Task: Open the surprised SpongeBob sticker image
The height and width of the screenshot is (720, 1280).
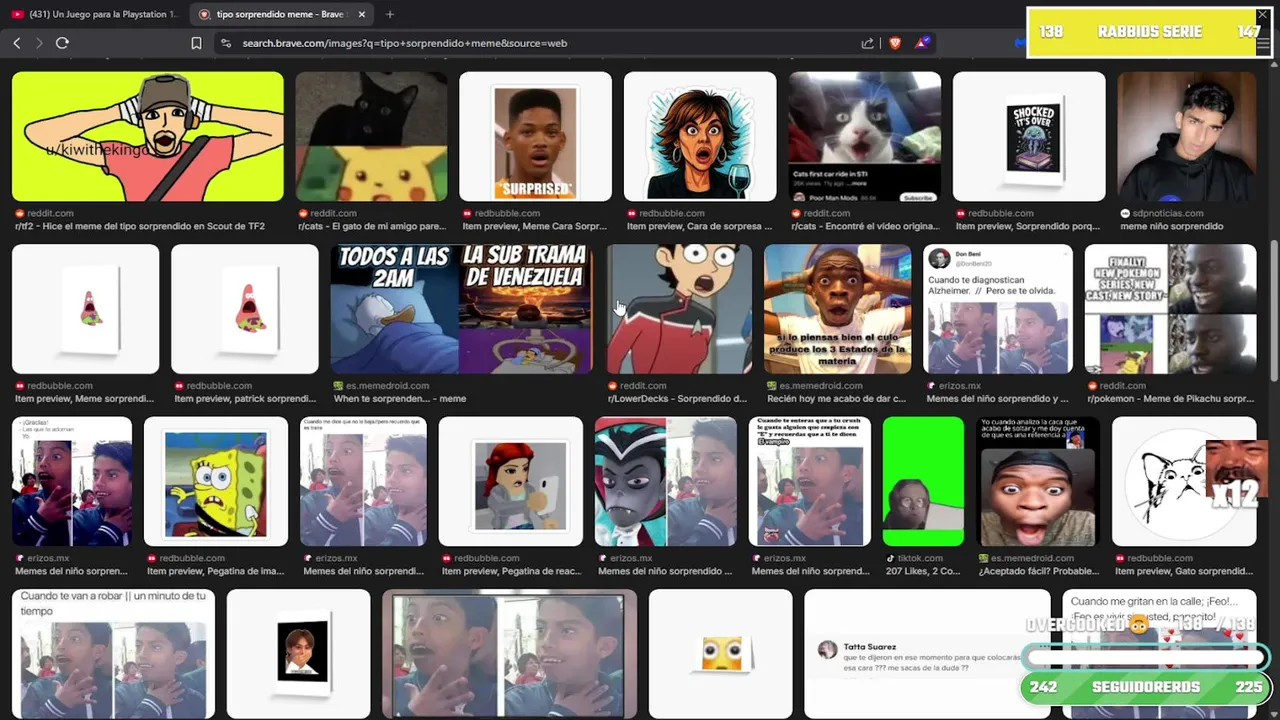Action: [x=216, y=482]
